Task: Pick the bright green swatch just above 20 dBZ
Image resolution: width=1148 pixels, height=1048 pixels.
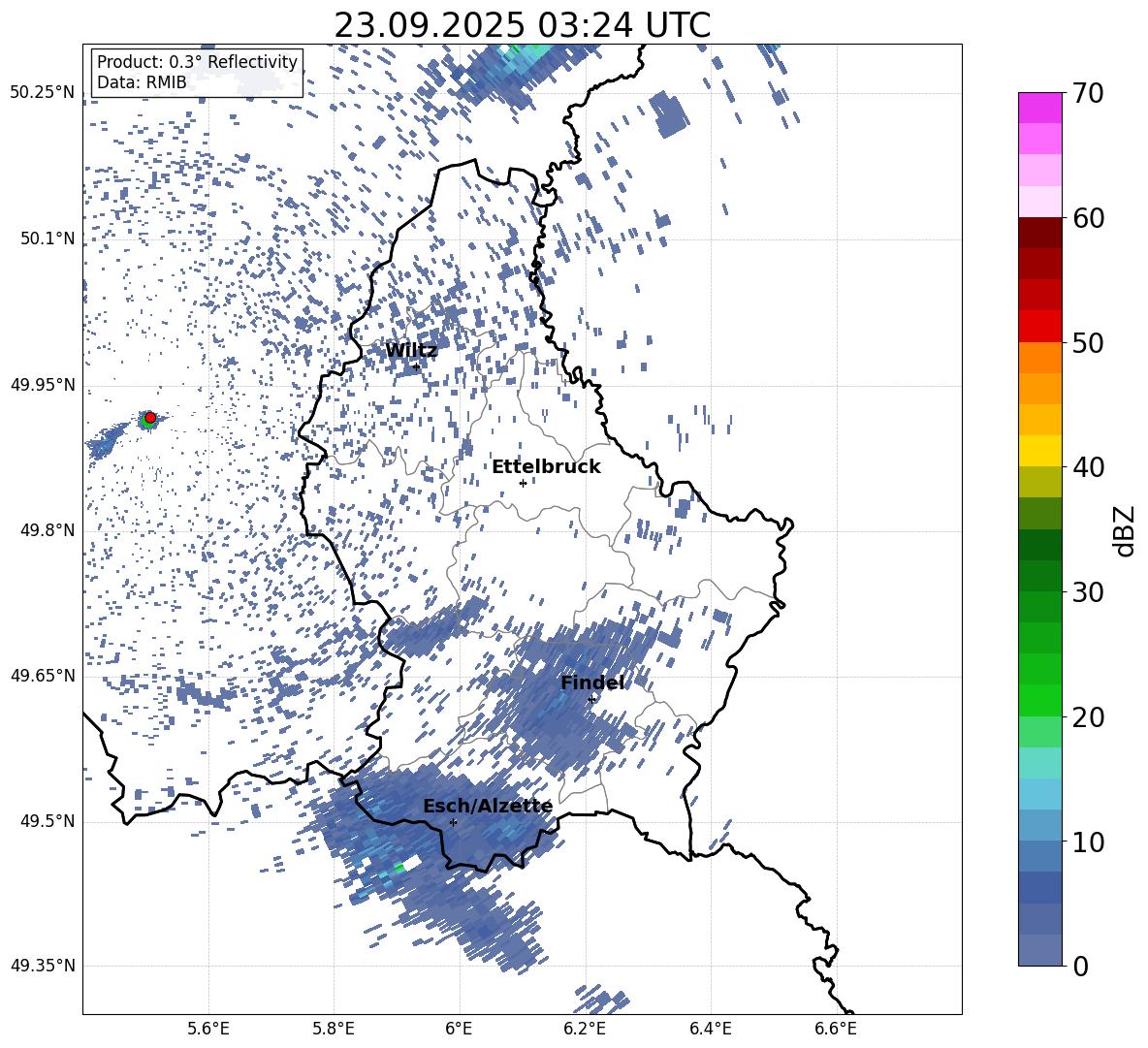Action: 1040,700
